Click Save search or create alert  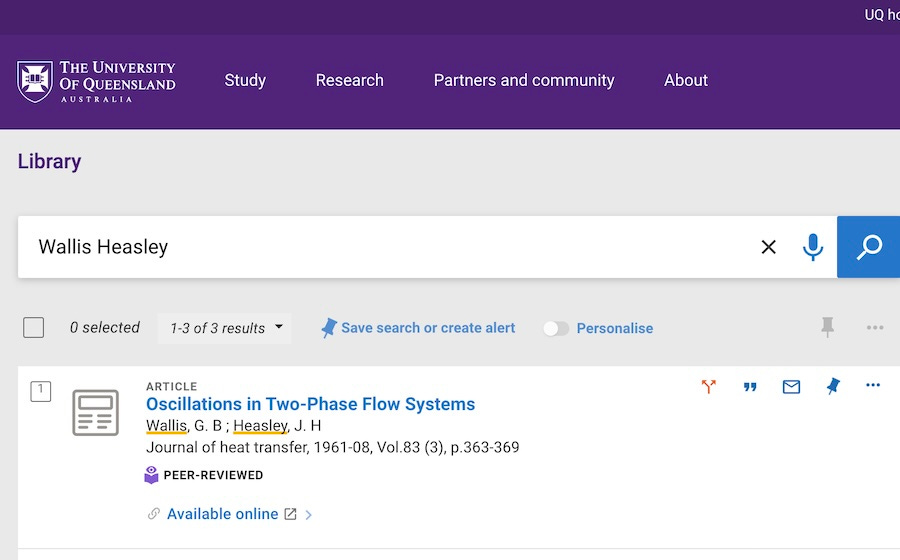[428, 328]
